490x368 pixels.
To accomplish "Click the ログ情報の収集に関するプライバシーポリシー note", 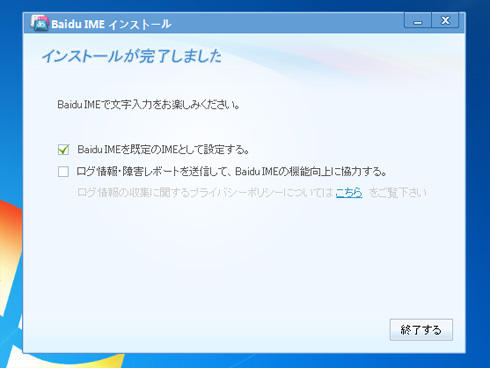I will click(252, 192).
